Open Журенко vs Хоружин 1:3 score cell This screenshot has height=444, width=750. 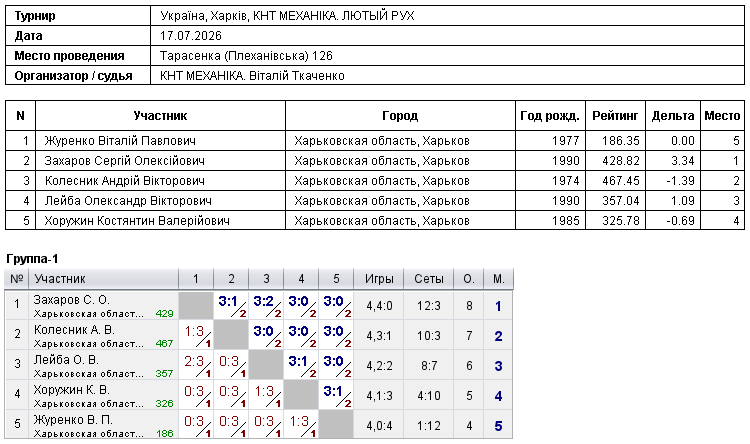click(301, 425)
